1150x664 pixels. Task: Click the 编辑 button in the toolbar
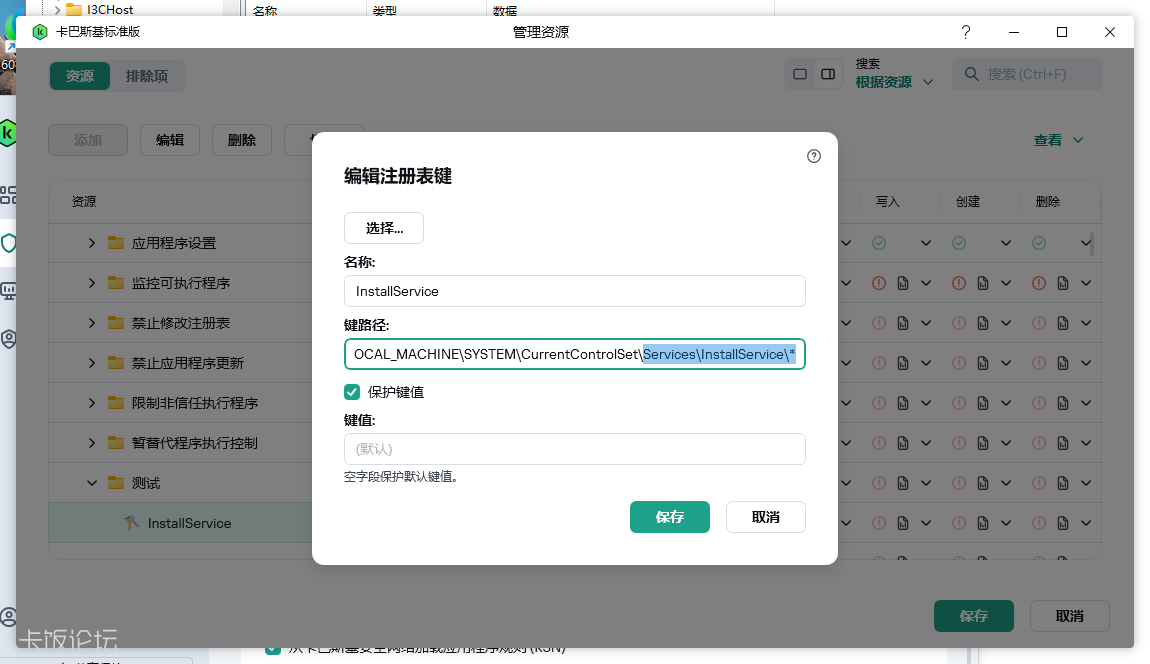(x=169, y=140)
